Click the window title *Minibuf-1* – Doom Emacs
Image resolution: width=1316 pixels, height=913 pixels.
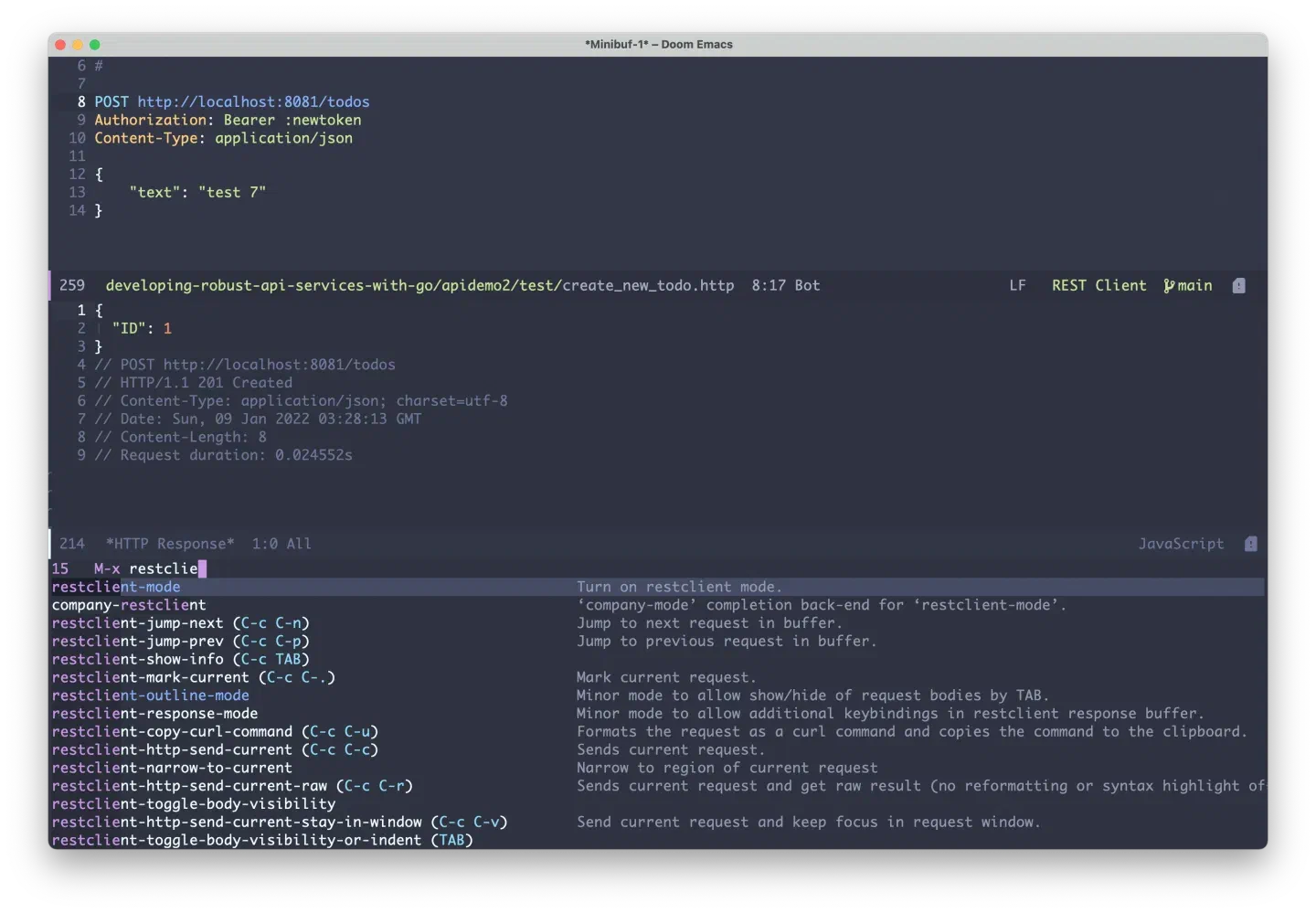point(659,45)
